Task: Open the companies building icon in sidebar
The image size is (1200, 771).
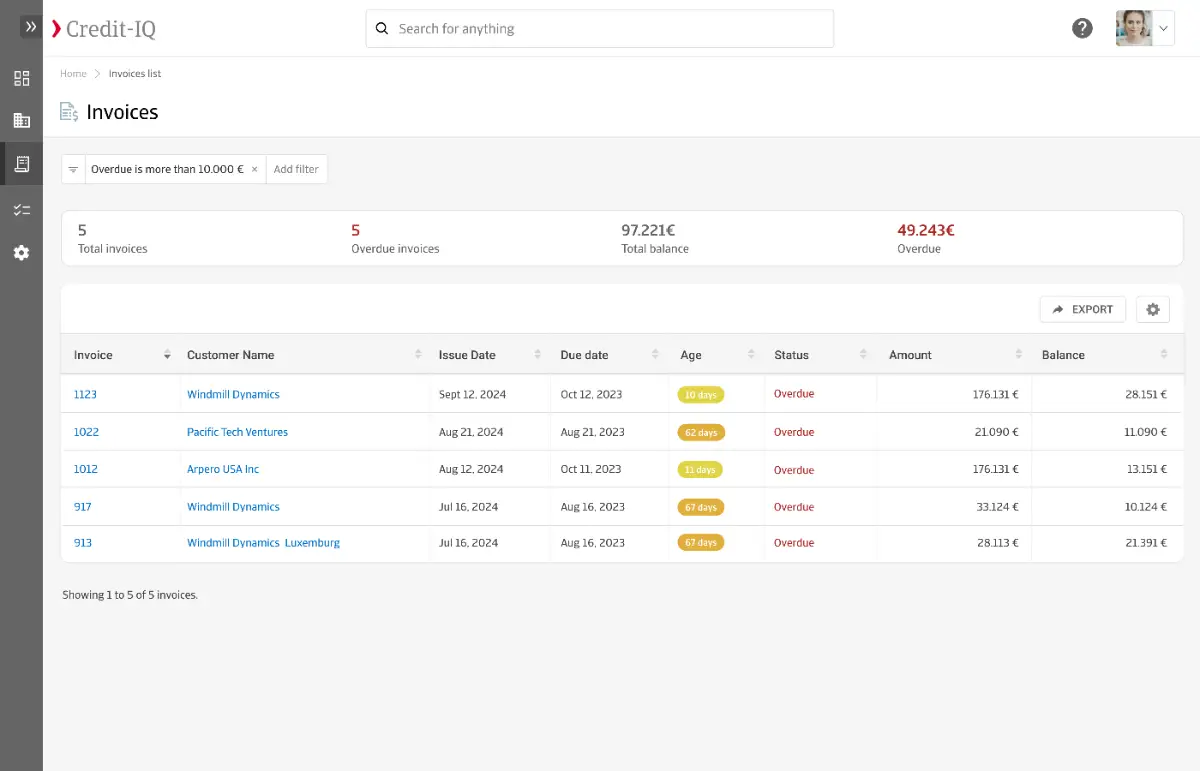Action: pos(21,121)
